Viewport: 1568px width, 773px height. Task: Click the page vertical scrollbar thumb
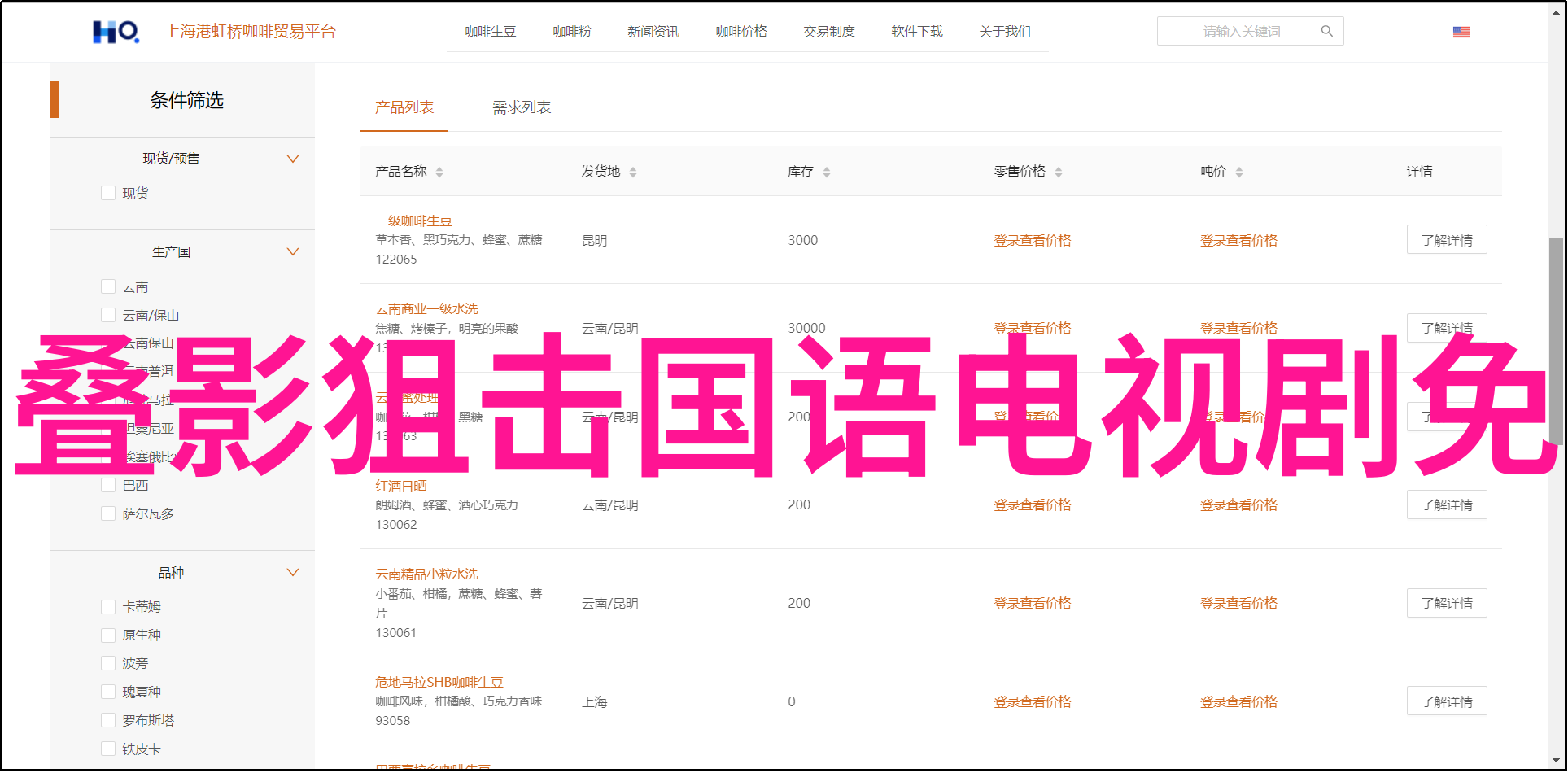1556,342
